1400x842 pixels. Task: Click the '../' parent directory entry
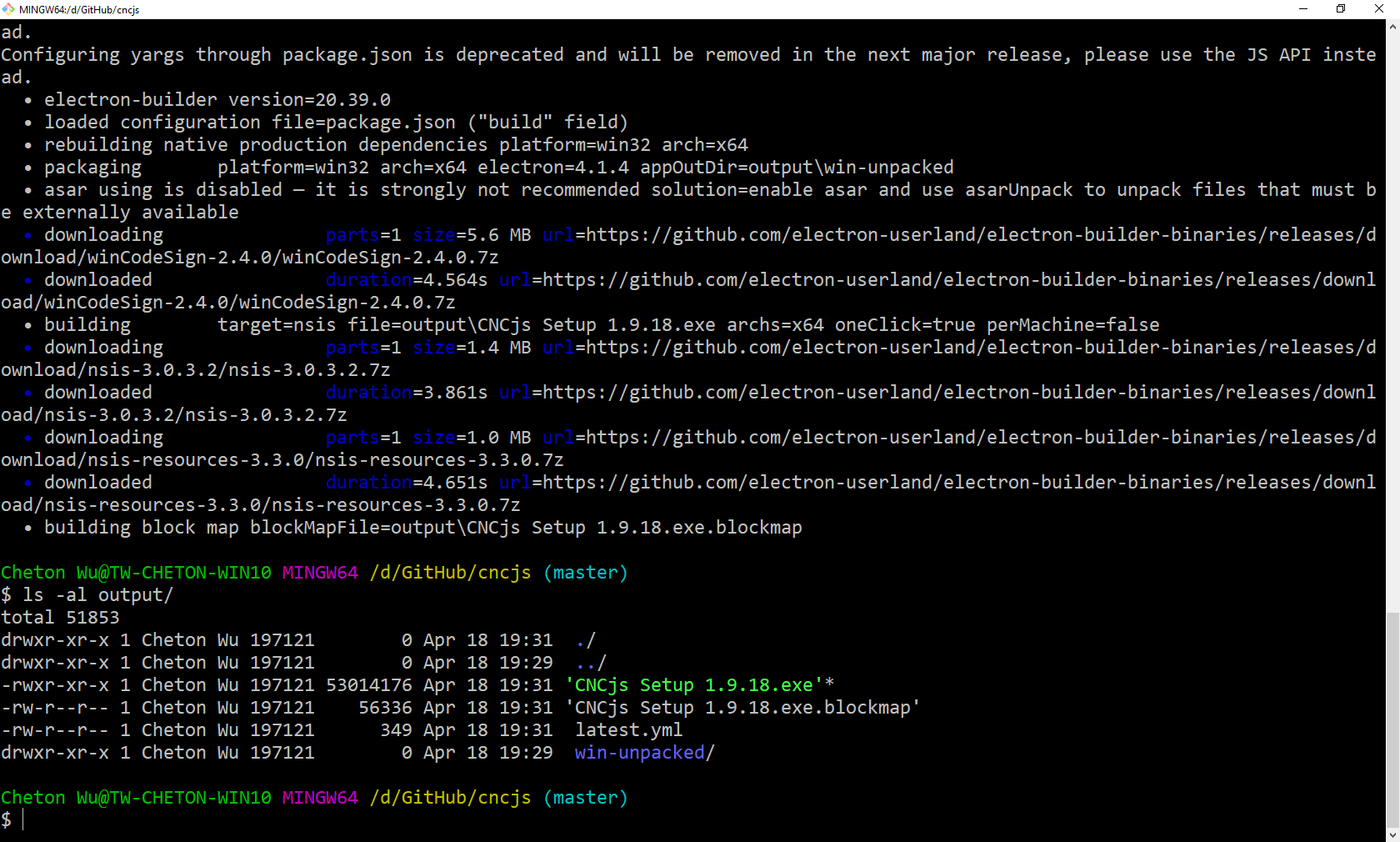coord(590,663)
